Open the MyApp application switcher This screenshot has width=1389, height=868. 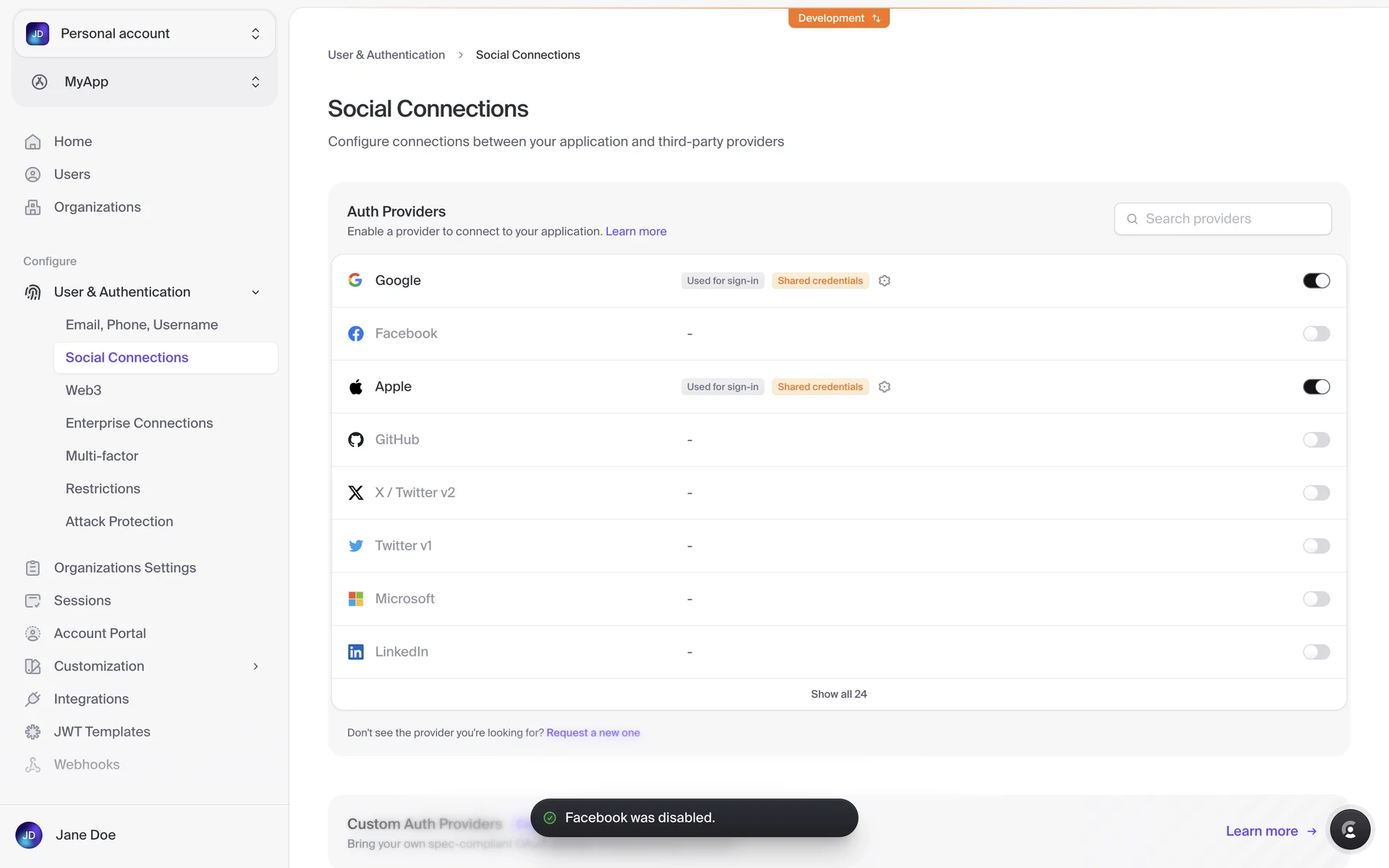coord(145,82)
